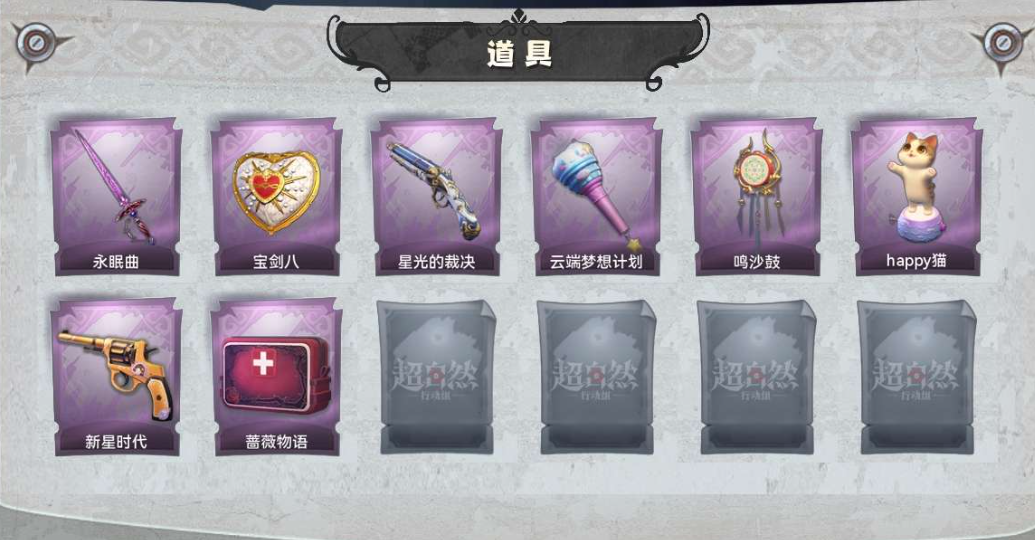The width and height of the screenshot is (1035, 540).
Task: Click the 云端梦想计划 name label
Action: coord(596,262)
